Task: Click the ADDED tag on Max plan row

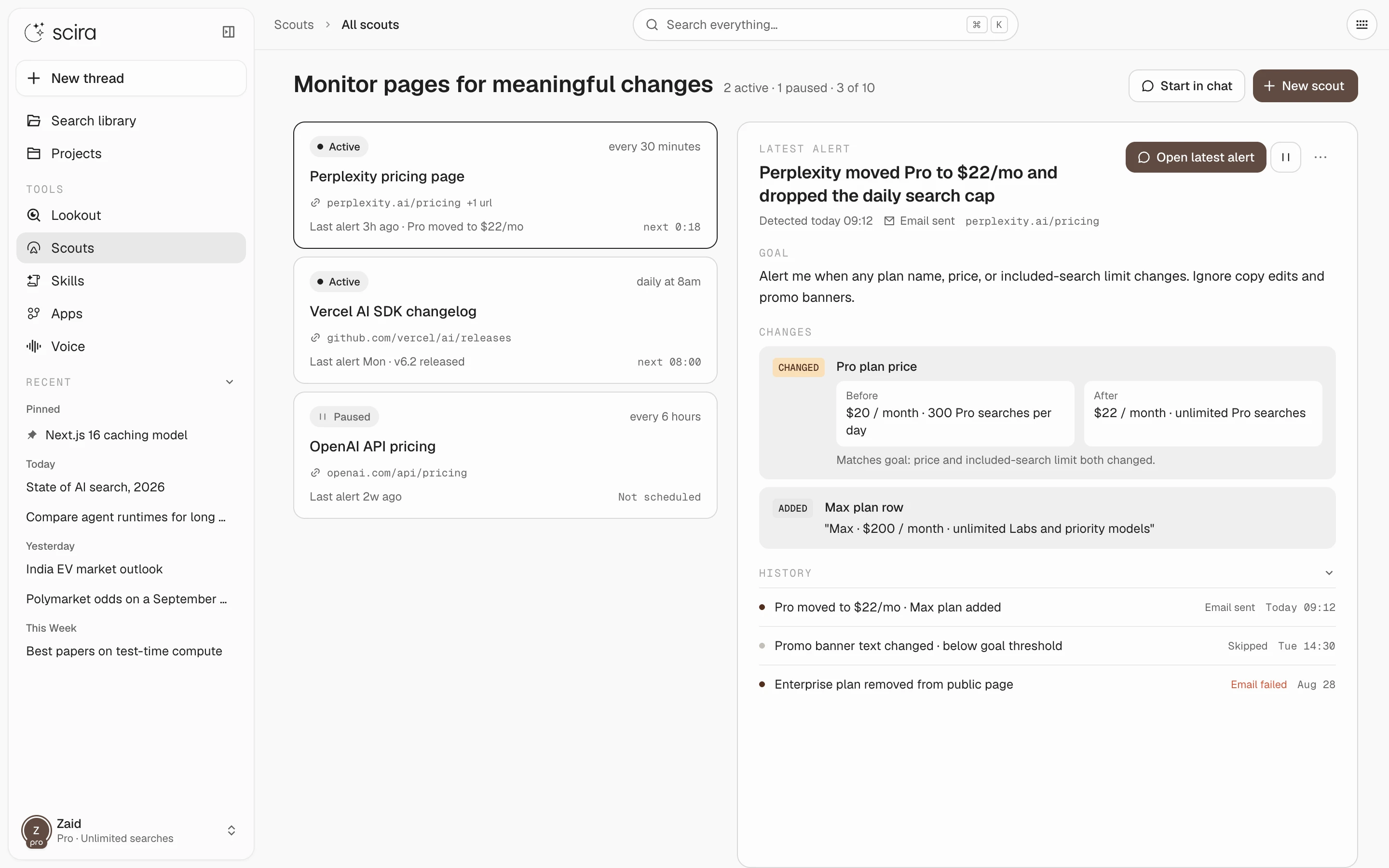Action: pos(793,508)
